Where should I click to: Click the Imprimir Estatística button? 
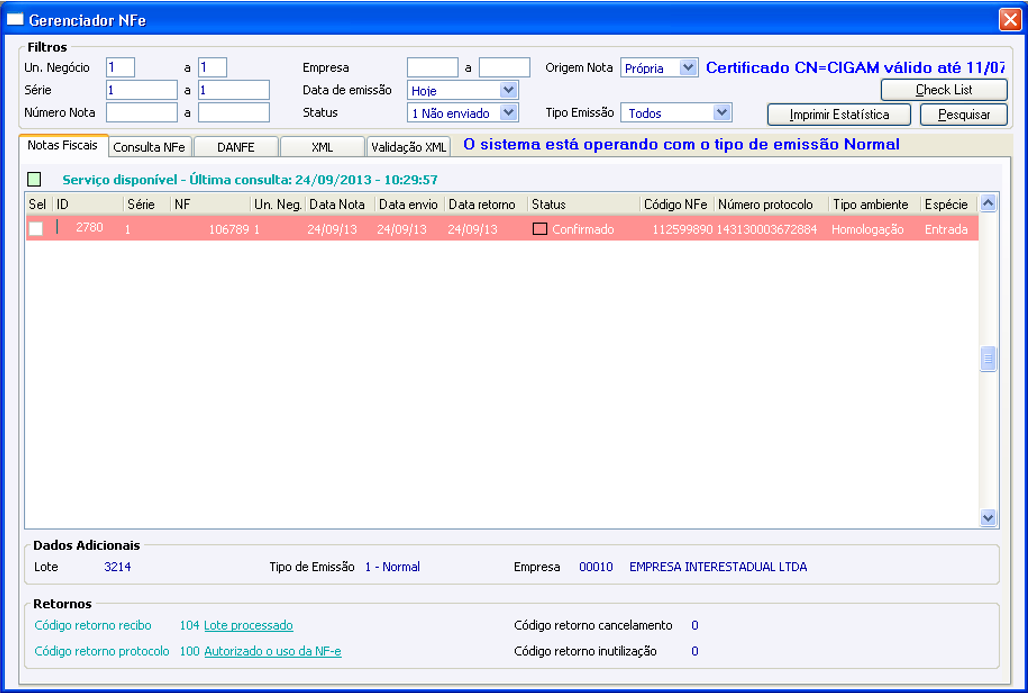[x=839, y=114]
